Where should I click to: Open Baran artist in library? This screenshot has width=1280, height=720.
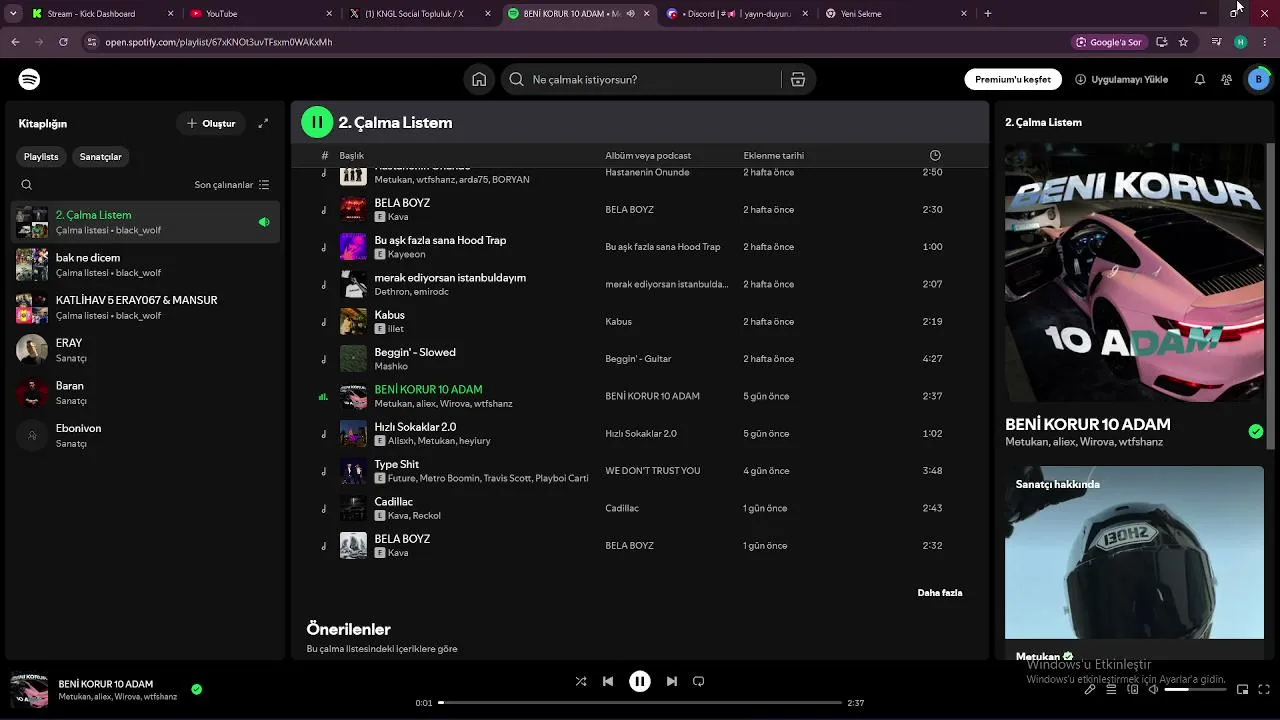tap(145, 393)
